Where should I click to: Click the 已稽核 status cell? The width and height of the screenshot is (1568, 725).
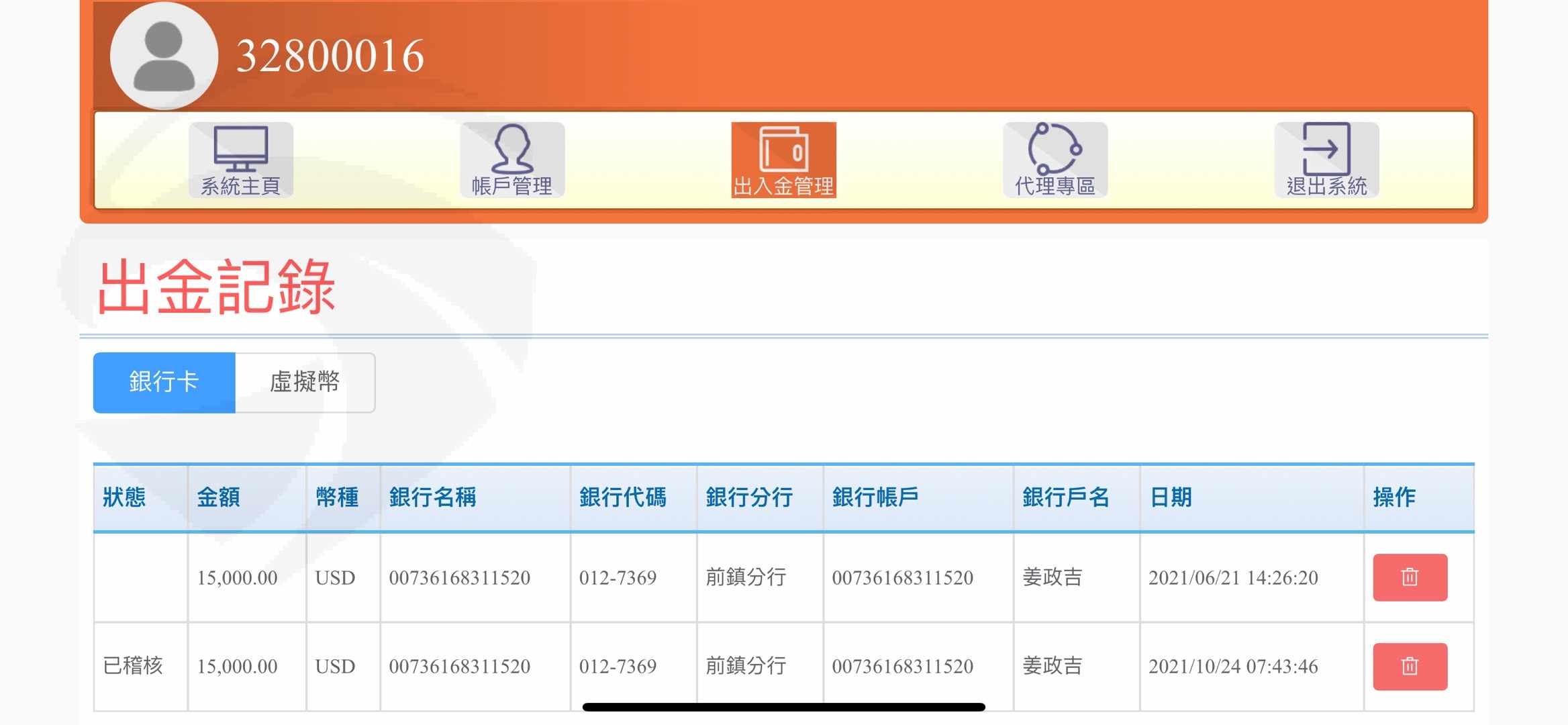point(133,666)
